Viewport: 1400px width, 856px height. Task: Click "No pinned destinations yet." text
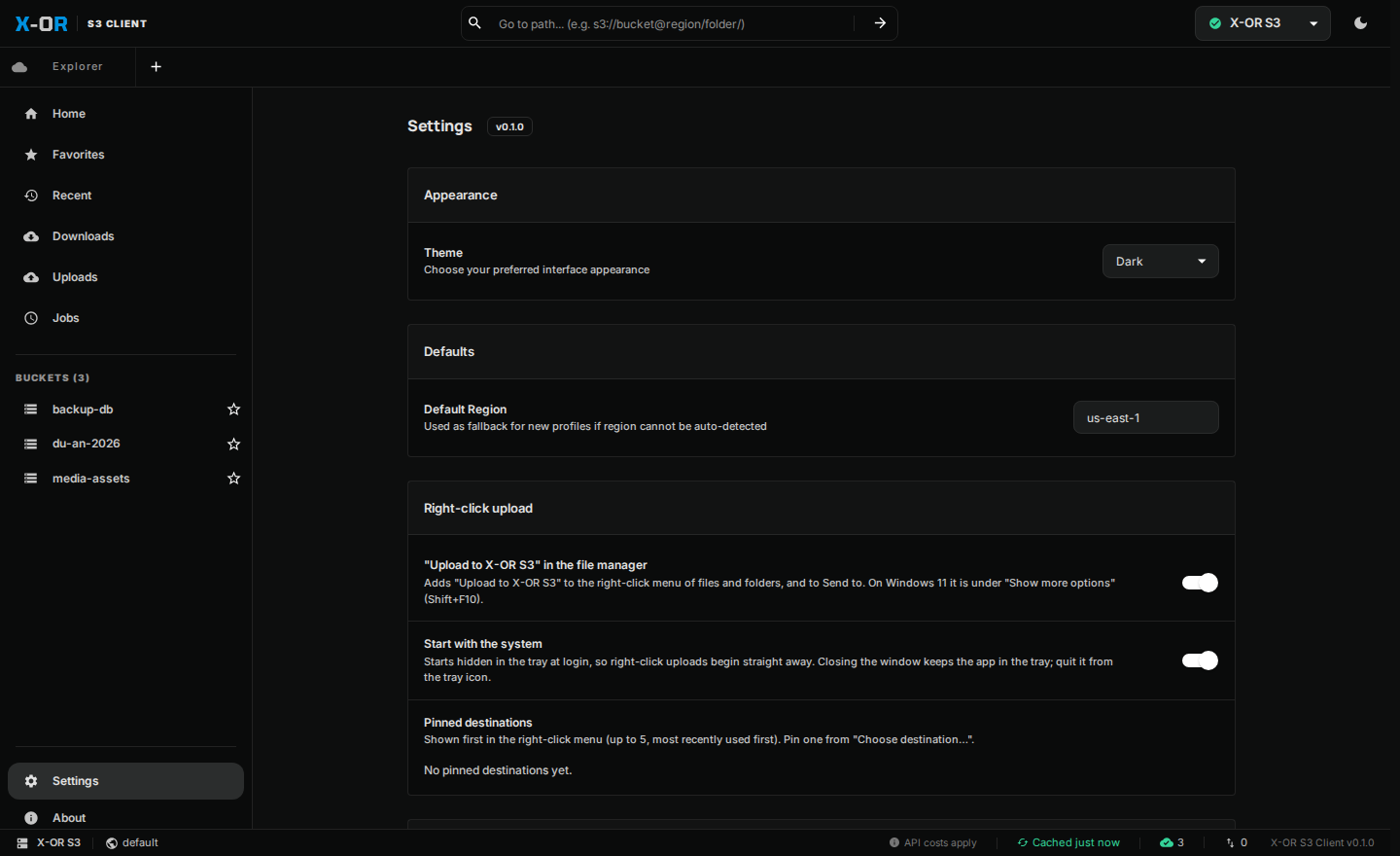click(x=498, y=770)
